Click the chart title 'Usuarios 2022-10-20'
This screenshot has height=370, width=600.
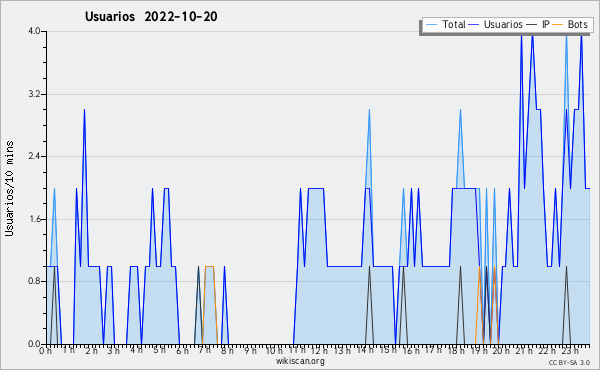click(151, 17)
